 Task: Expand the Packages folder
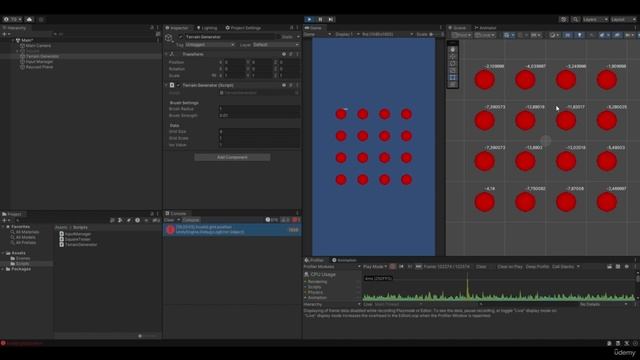(3, 269)
